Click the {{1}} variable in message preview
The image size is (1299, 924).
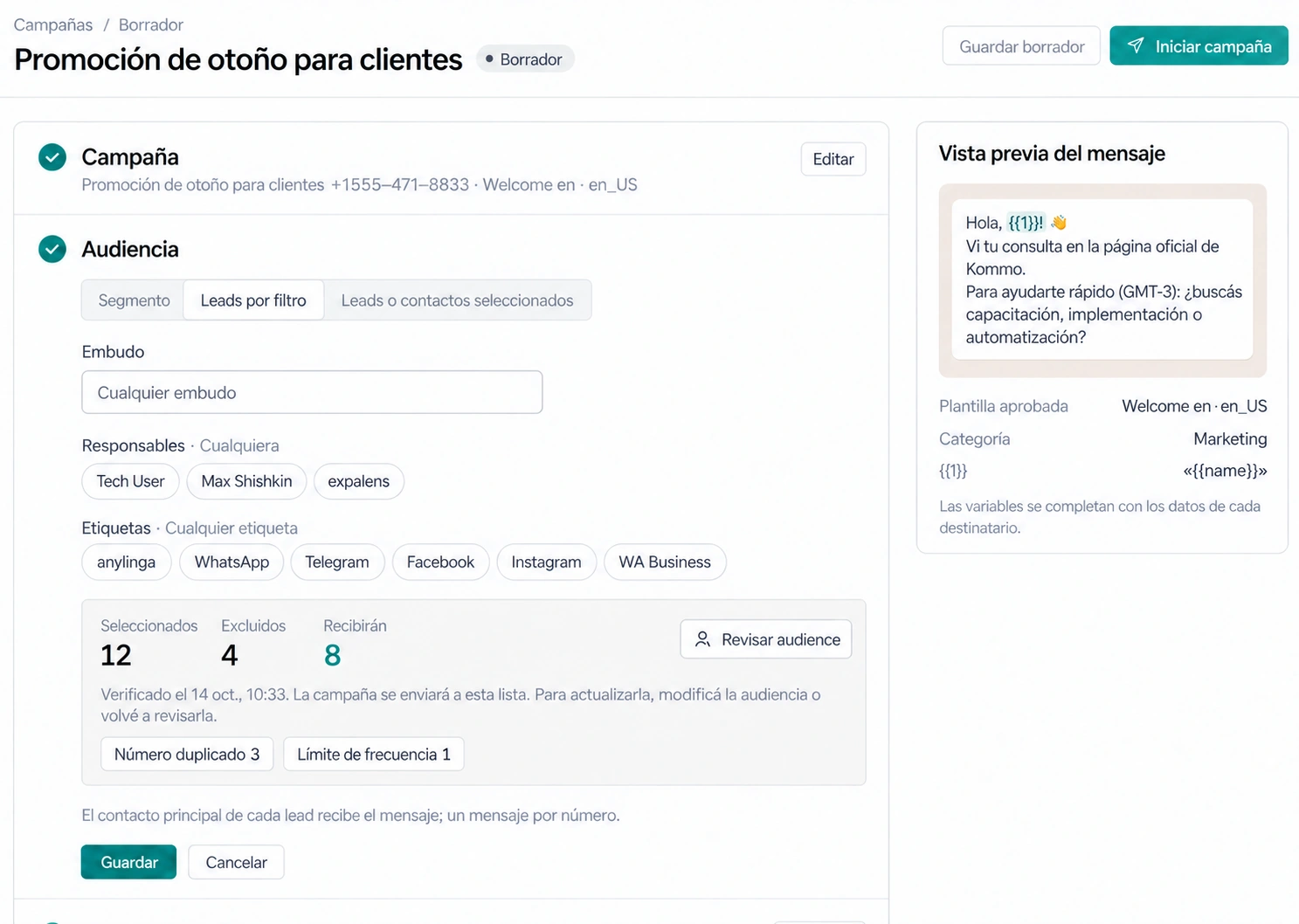(1026, 223)
